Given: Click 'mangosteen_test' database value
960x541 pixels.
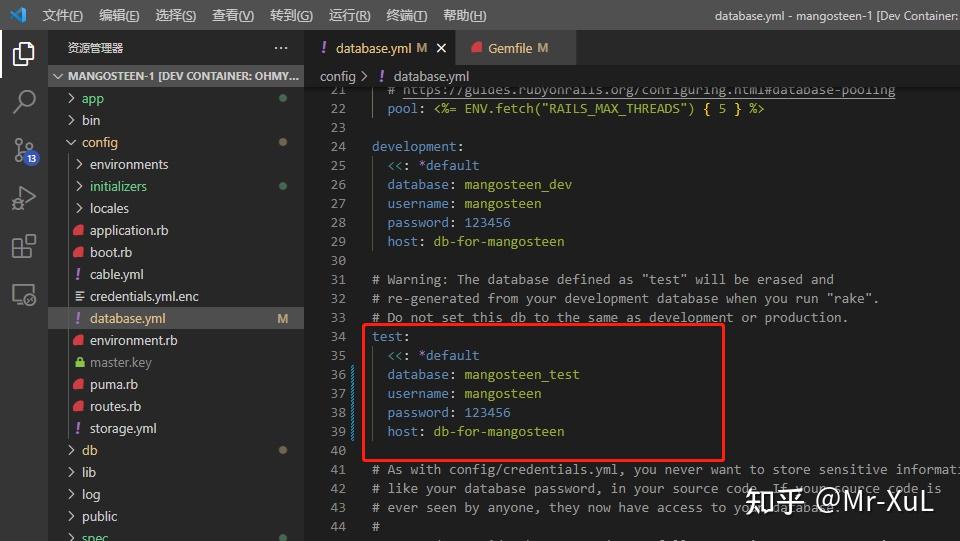Looking at the screenshot, I should tap(522, 375).
